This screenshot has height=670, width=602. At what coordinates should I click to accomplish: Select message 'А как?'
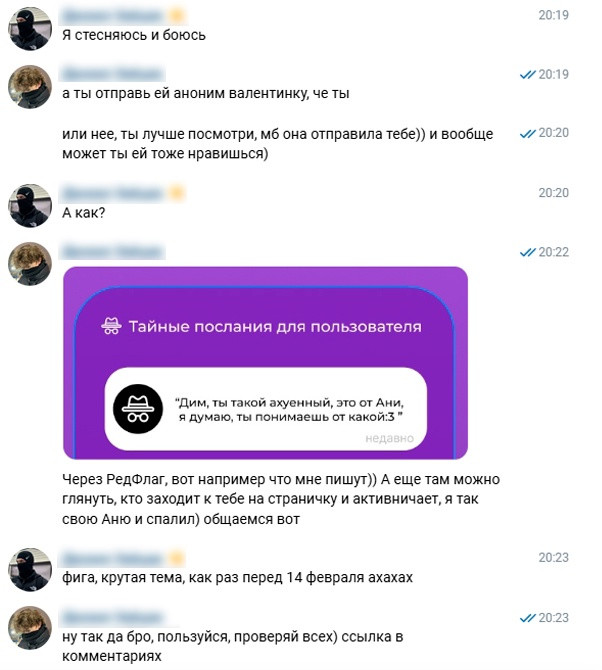click(x=84, y=213)
